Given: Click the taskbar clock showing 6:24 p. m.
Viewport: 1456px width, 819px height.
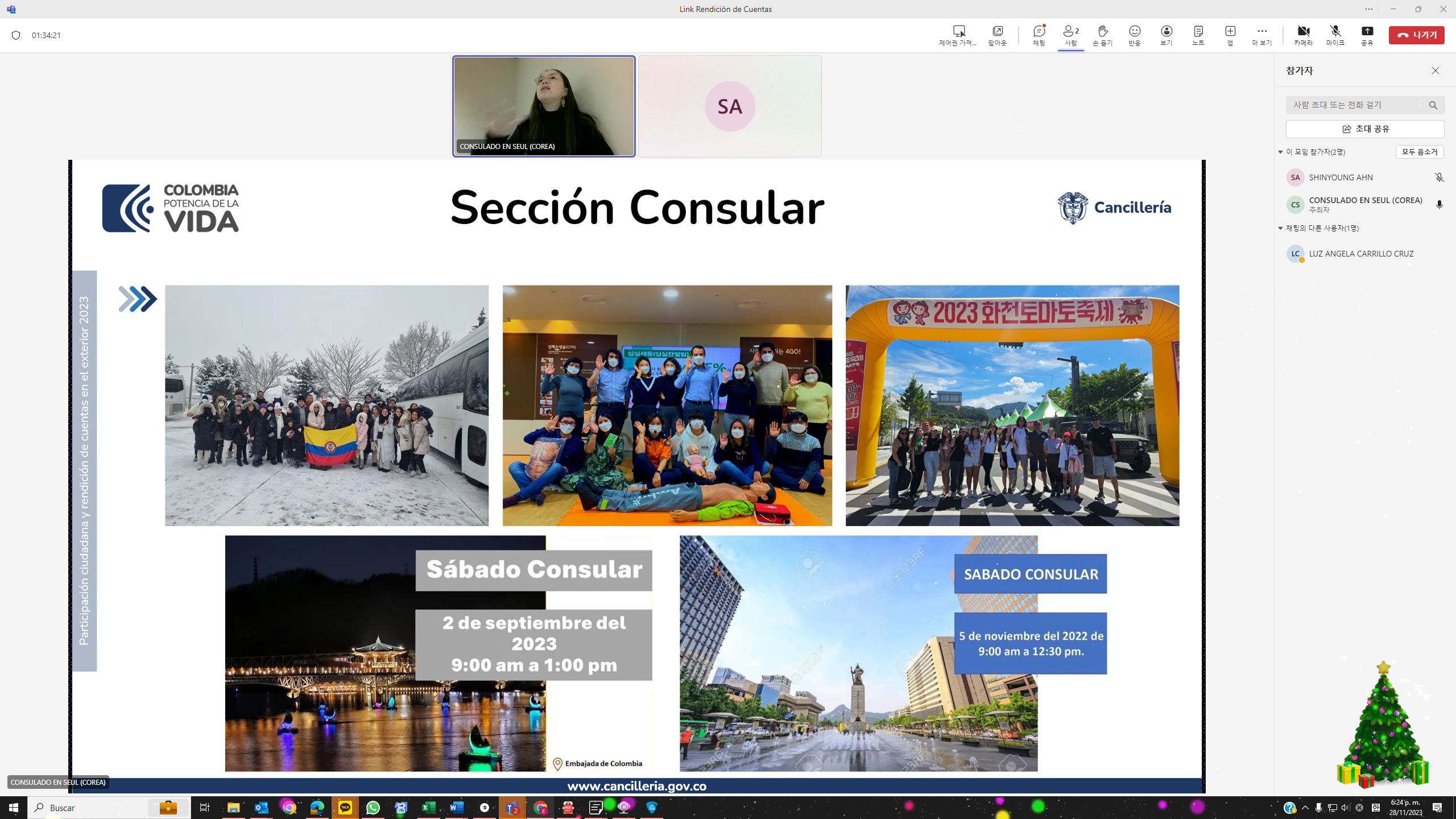Looking at the screenshot, I should point(1407,808).
